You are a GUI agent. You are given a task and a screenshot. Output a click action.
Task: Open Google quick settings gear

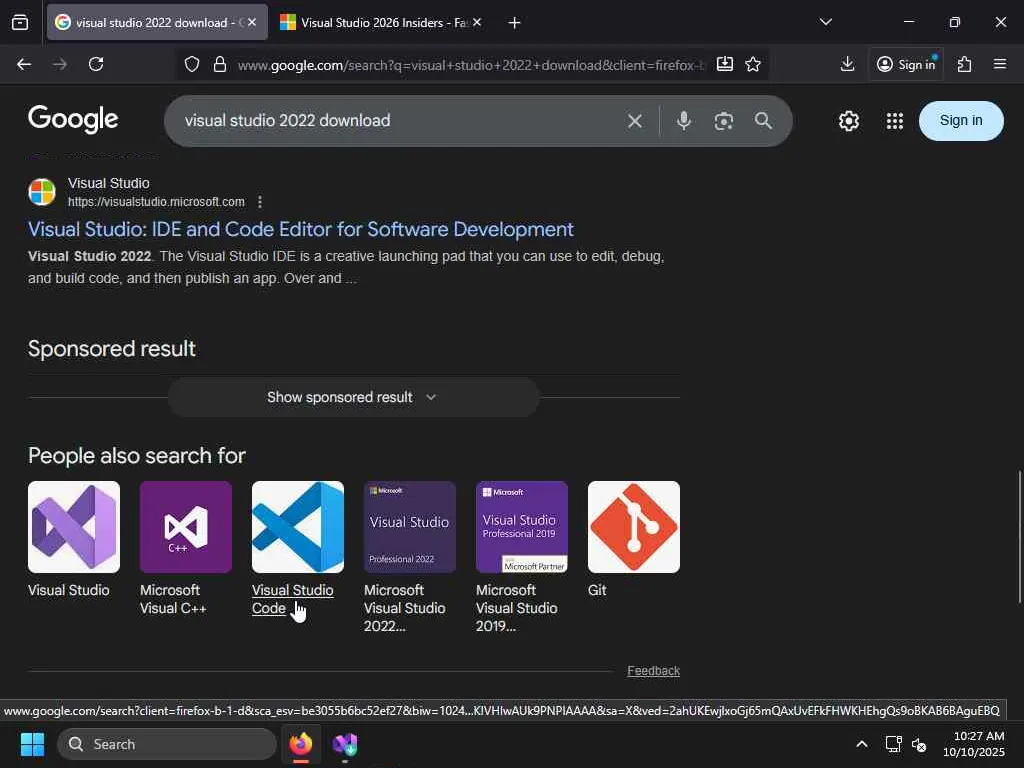849,121
